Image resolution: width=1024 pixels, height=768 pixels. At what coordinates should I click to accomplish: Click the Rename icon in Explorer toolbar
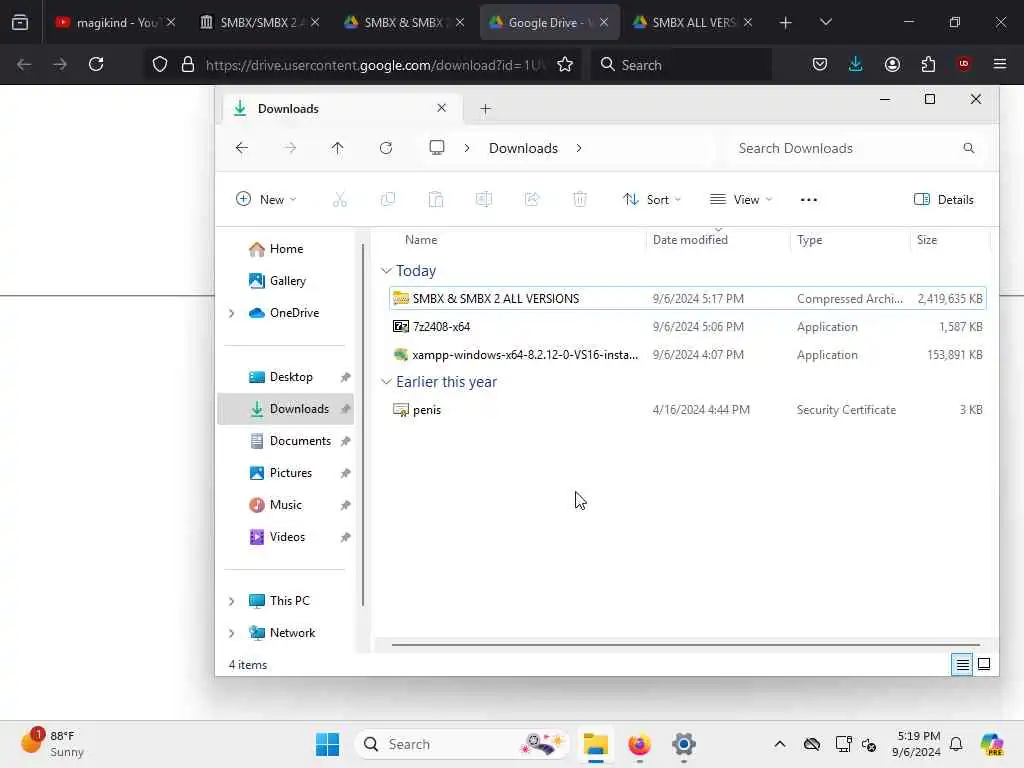click(484, 199)
